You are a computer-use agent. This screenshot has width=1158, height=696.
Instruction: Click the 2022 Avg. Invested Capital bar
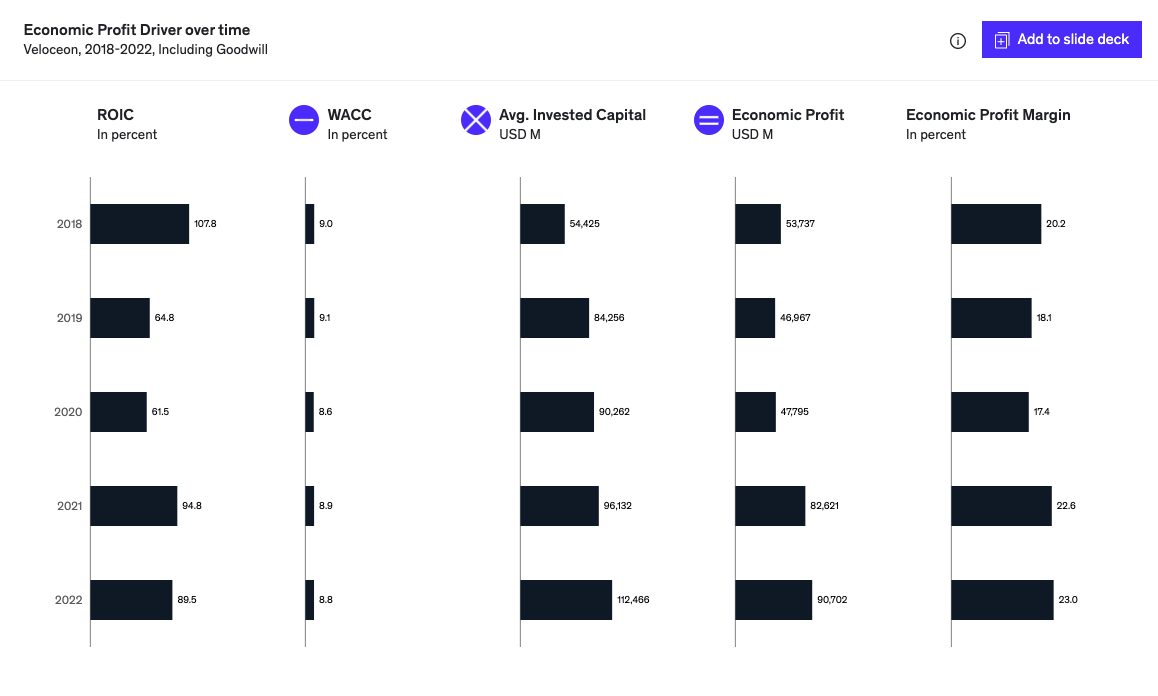565,599
